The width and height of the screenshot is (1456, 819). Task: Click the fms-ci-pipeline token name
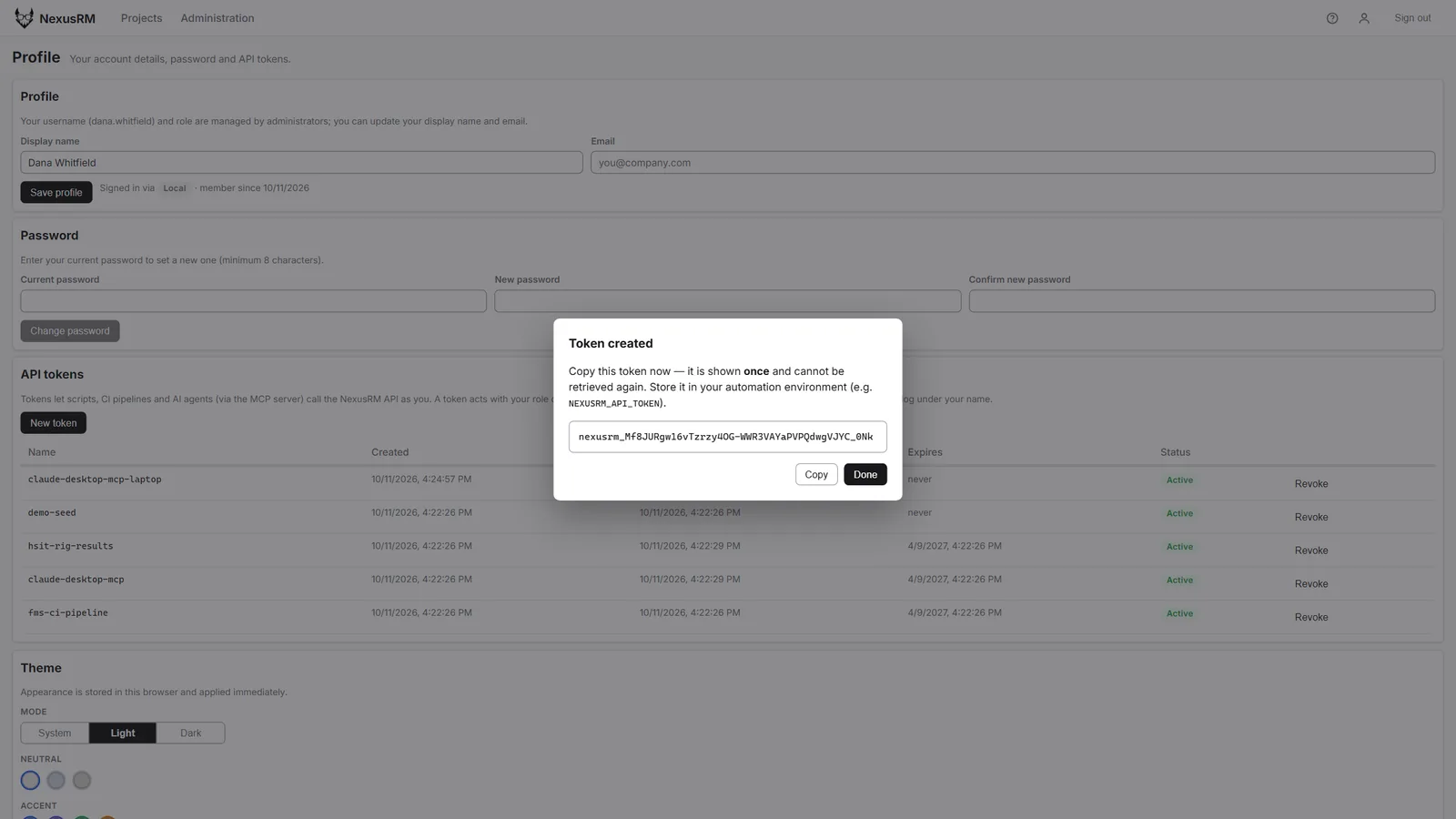click(68, 613)
